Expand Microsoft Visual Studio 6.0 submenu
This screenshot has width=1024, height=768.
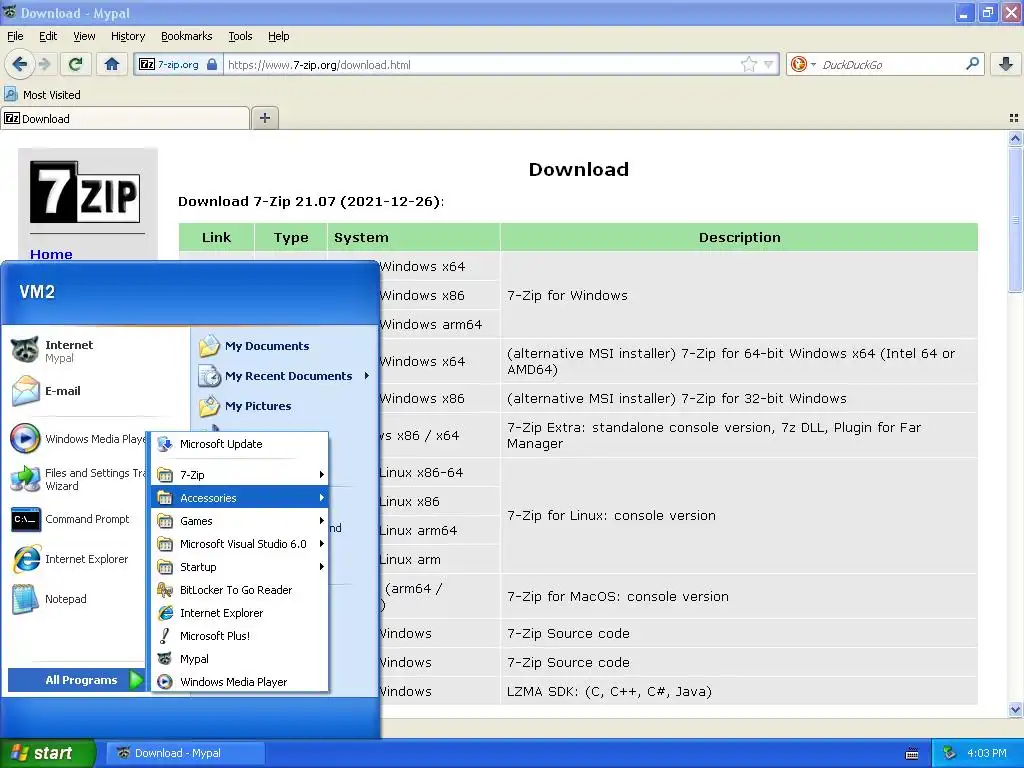239,543
